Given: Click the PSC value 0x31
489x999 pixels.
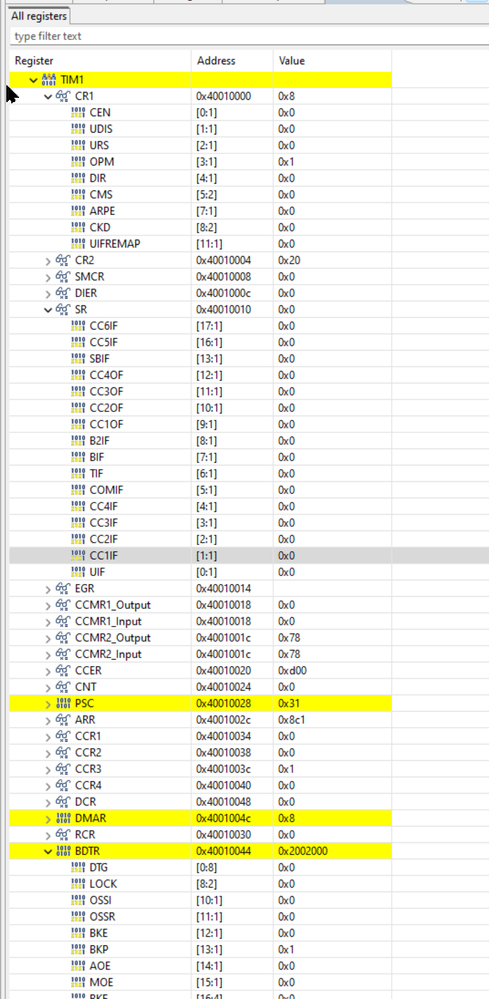Looking at the screenshot, I should pyautogui.click(x=289, y=703).
